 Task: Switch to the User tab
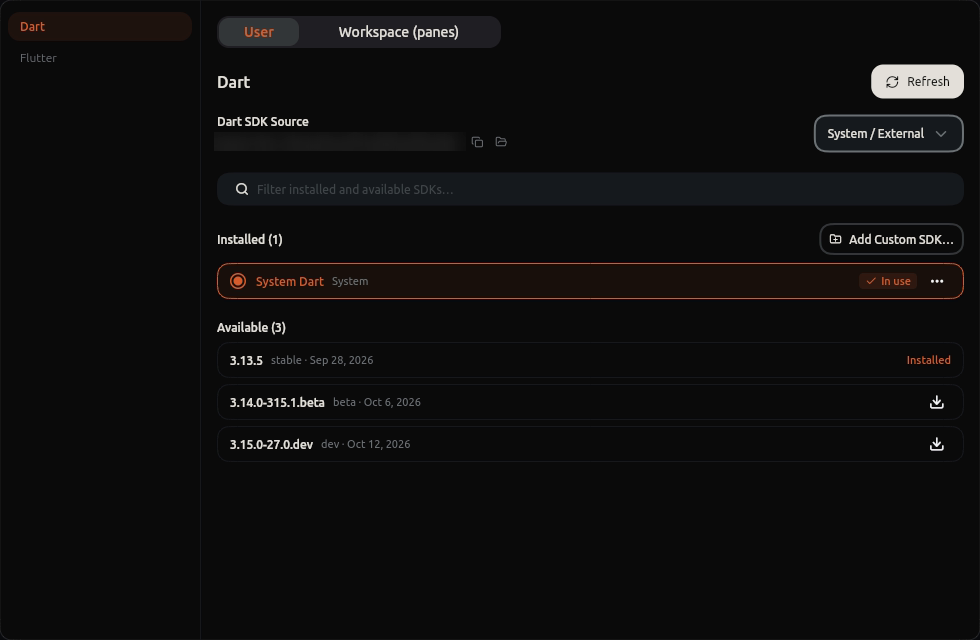259,32
